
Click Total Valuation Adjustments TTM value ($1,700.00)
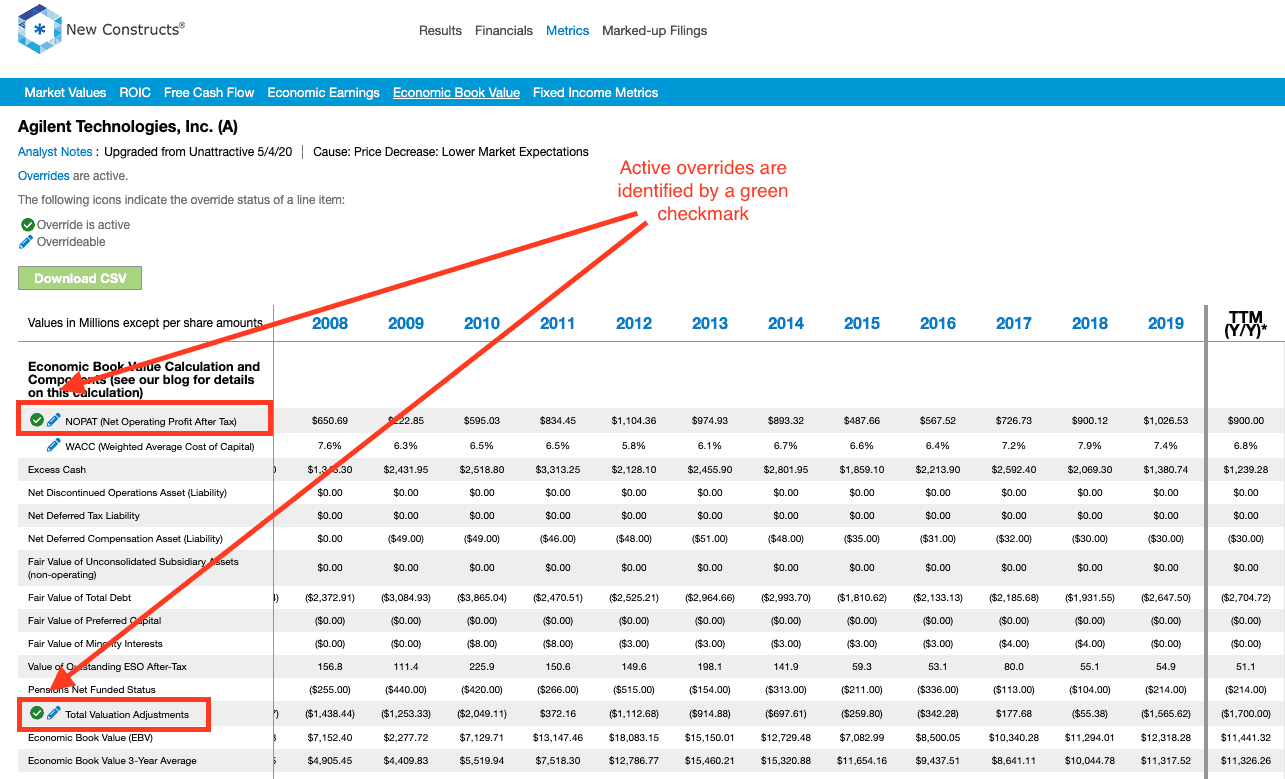coord(1246,714)
